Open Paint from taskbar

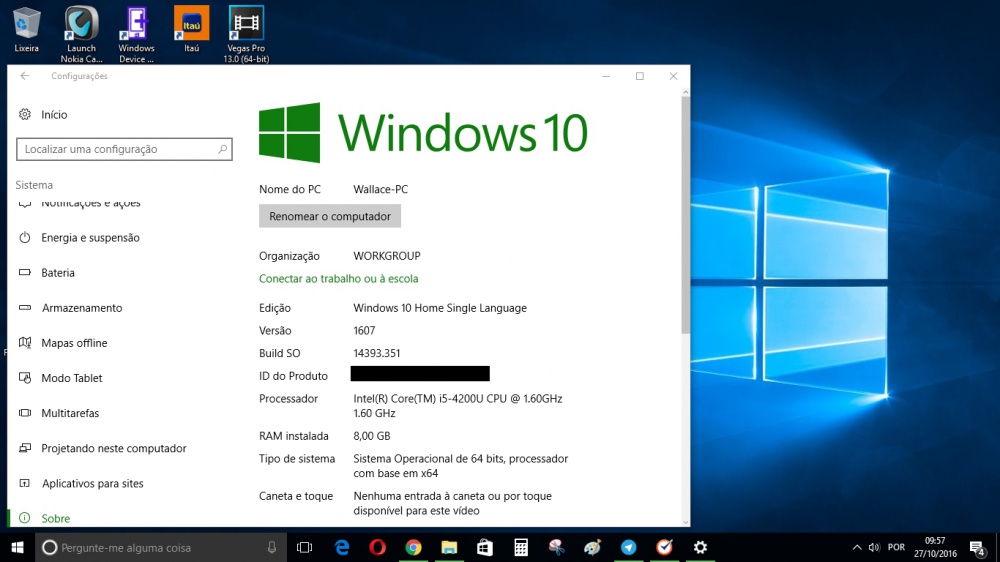[592, 547]
